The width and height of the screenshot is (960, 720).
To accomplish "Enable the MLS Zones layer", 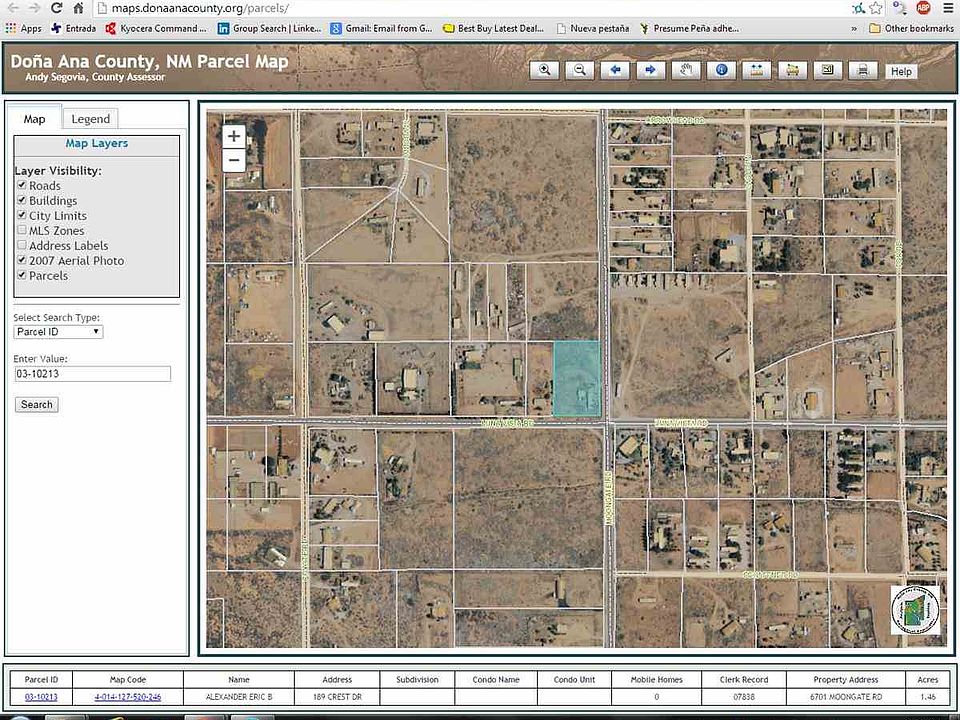I will tap(21, 231).
